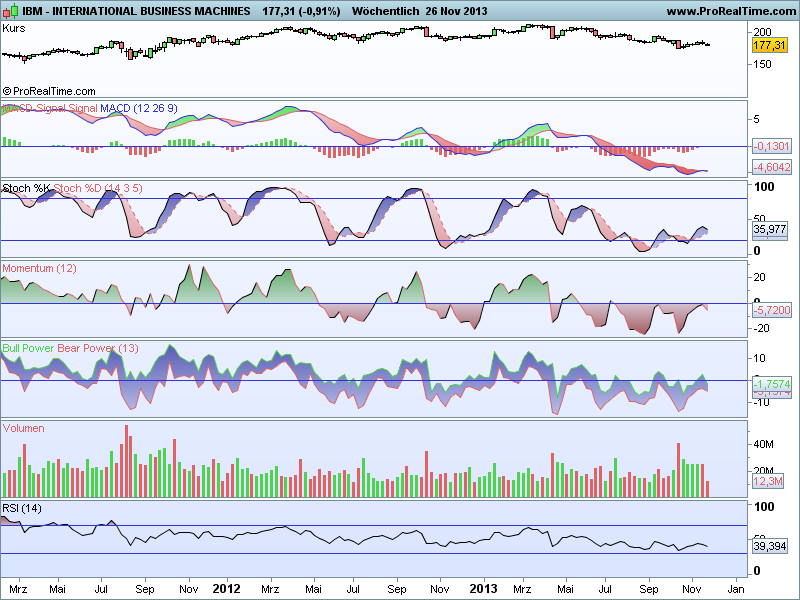The width and height of the screenshot is (800, 600).
Task: Click the MACD value -4,6042 tag
Action: click(x=772, y=167)
